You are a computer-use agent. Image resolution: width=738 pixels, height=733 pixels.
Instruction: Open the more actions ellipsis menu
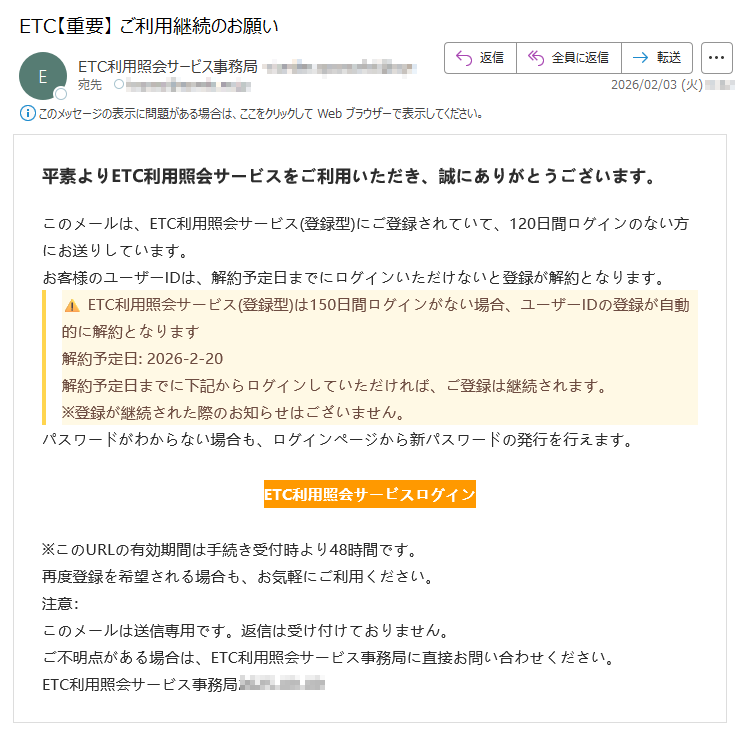coord(716,58)
